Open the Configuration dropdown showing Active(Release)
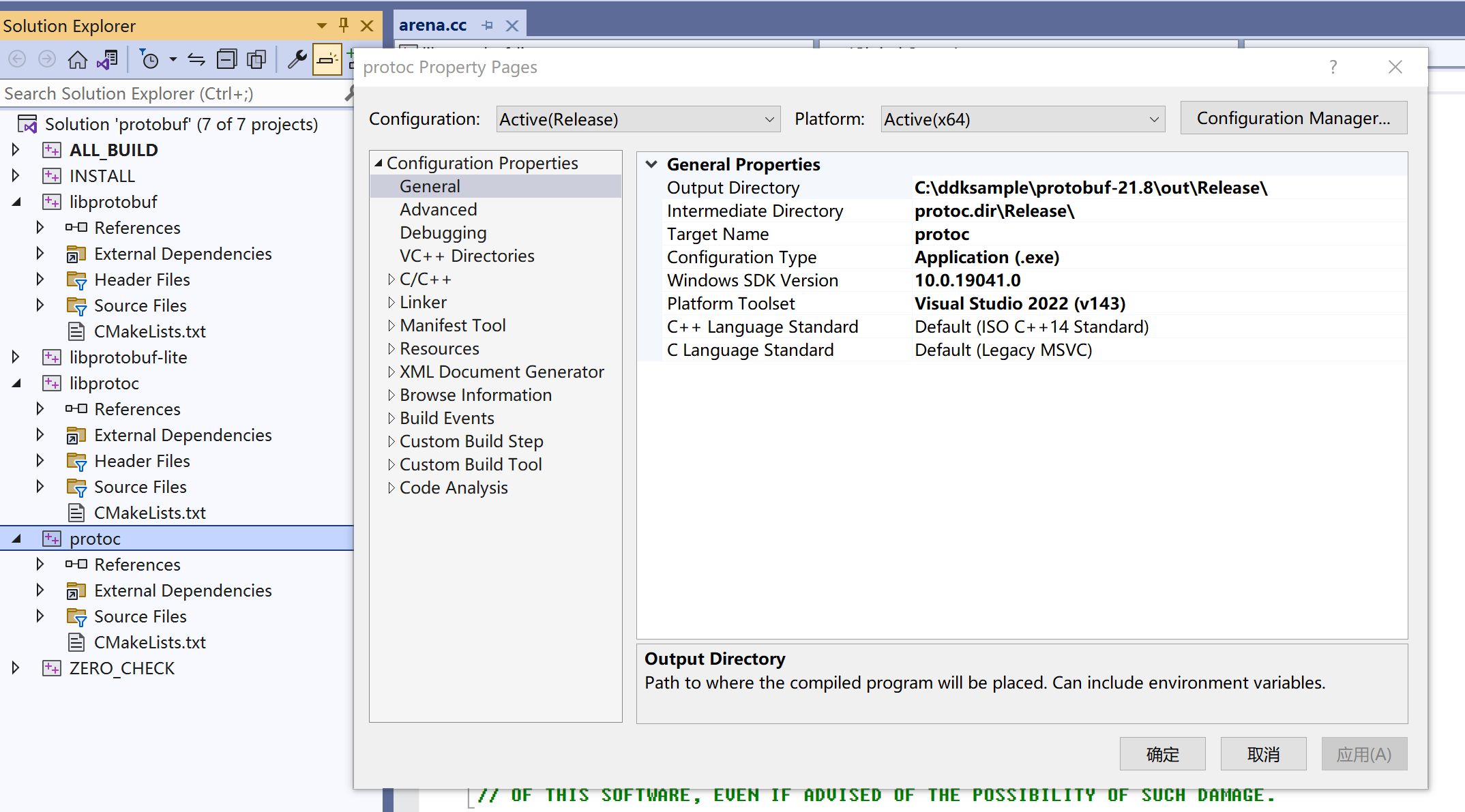 pyautogui.click(x=638, y=119)
